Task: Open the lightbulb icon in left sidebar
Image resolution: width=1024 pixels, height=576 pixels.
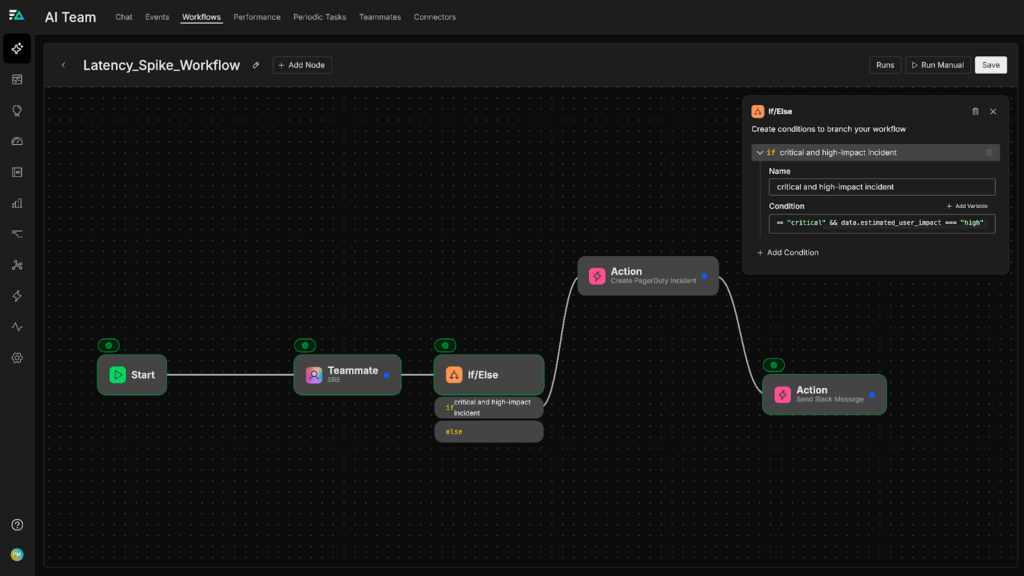Action: point(17,110)
